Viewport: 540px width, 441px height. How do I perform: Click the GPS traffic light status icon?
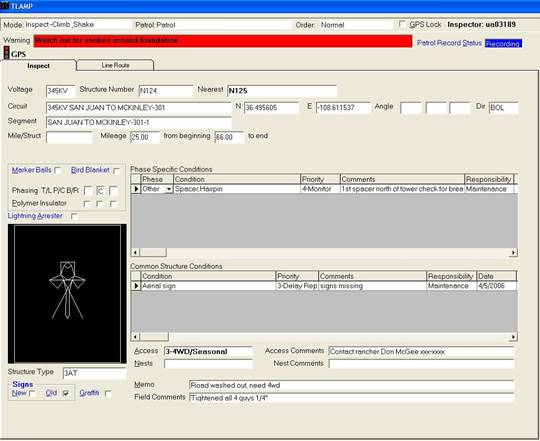pyautogui.click(x=6, y=52)
